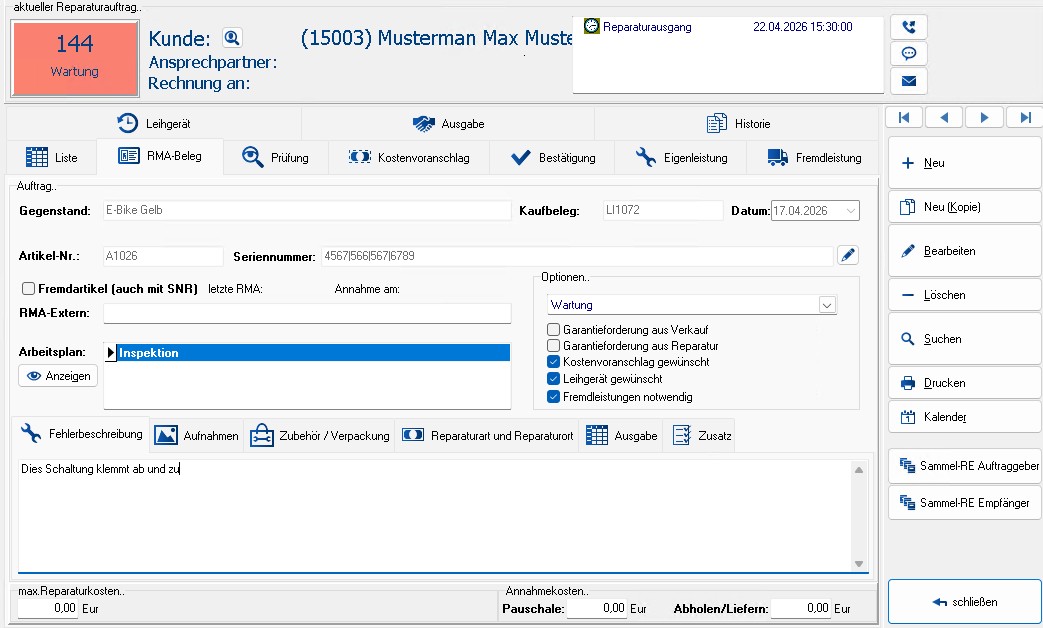The image size is (1043, 628).
Task: Jump to last record arrow
Action: [x=1024, y=118]
